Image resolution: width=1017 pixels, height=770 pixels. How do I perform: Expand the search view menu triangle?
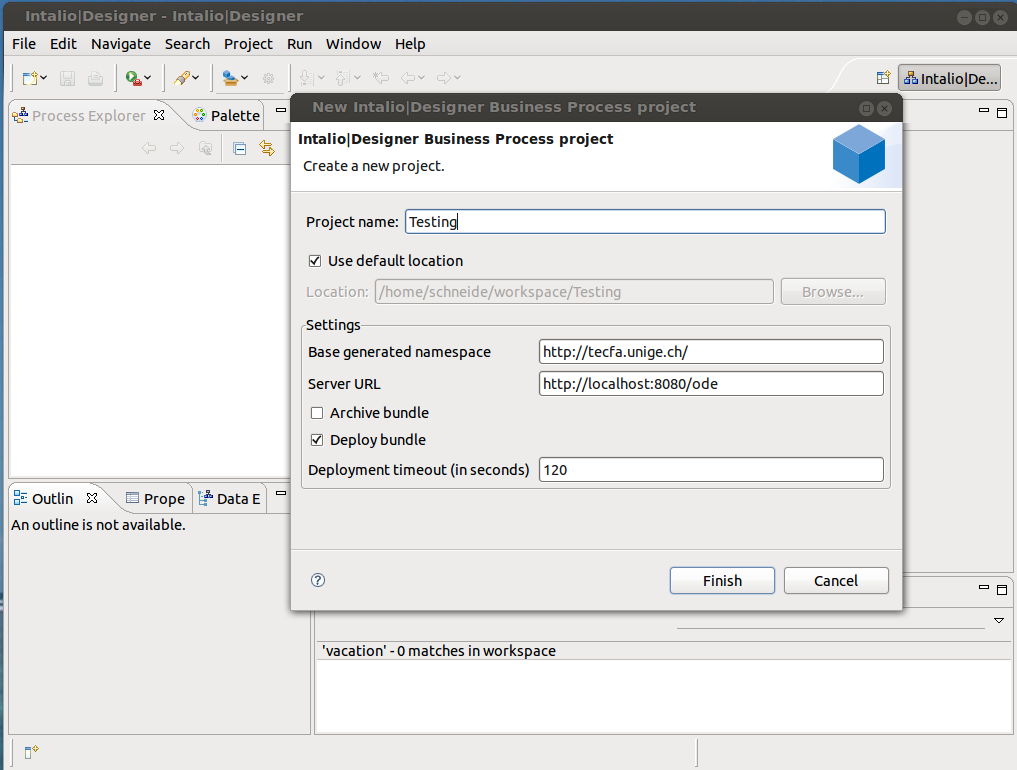click(x=998, y=621)
